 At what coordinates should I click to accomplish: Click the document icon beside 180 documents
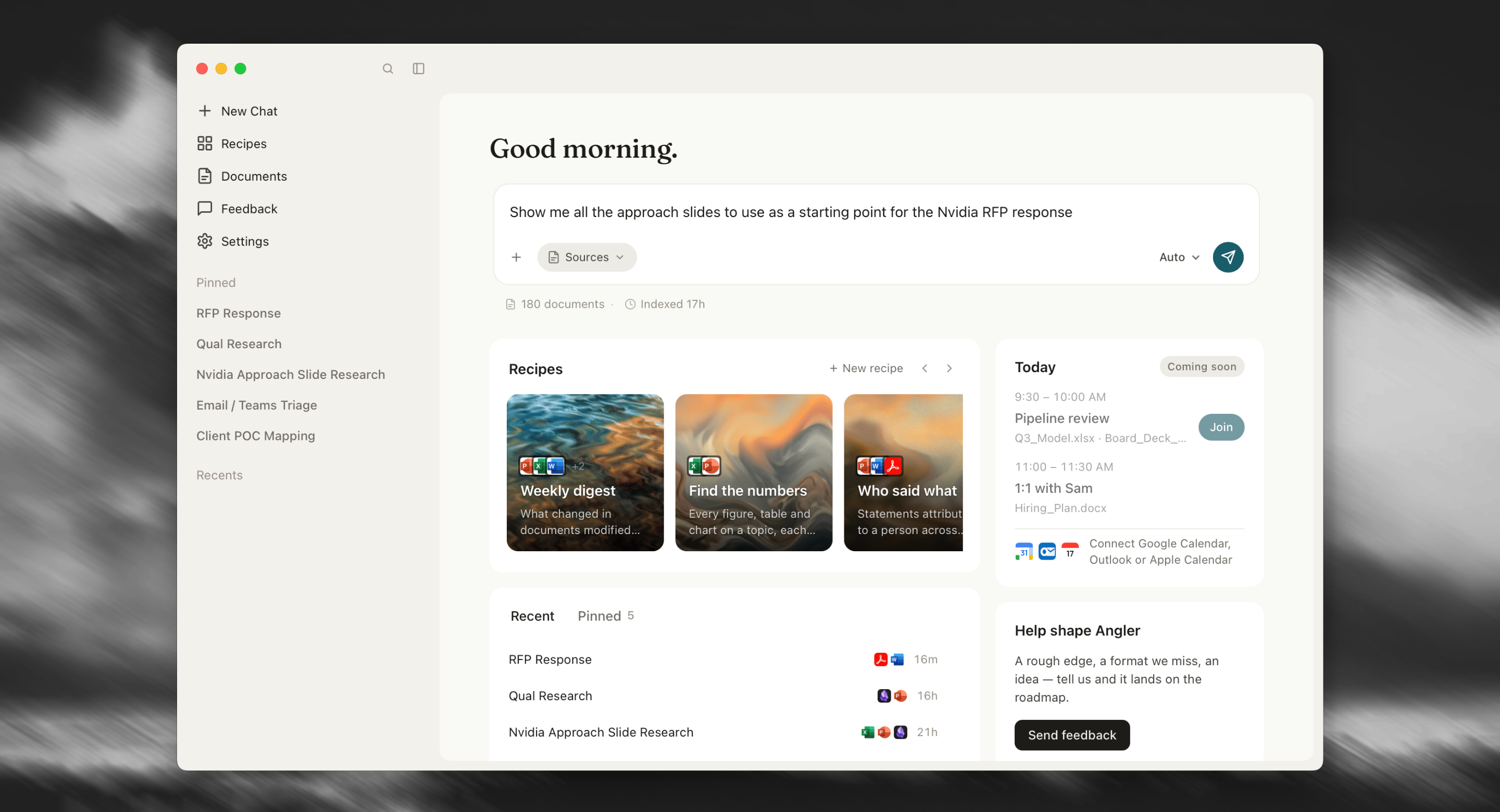pyautogui.click(x=510, y=304)
